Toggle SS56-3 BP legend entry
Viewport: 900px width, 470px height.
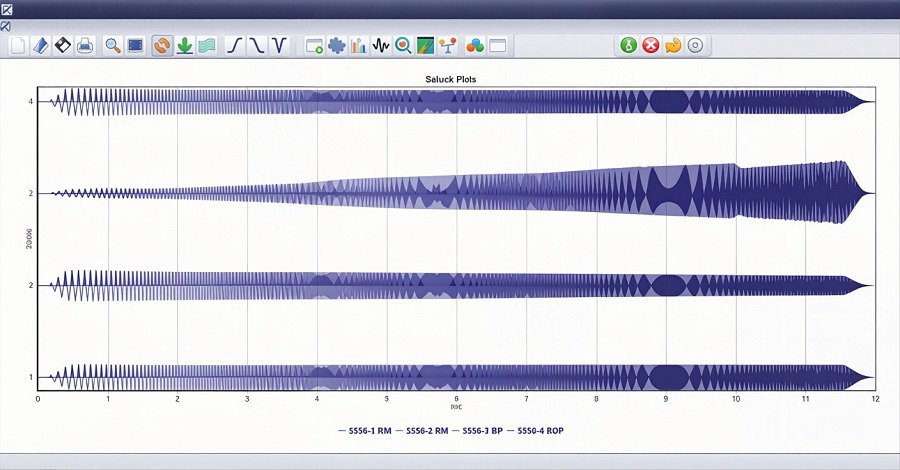478,430
